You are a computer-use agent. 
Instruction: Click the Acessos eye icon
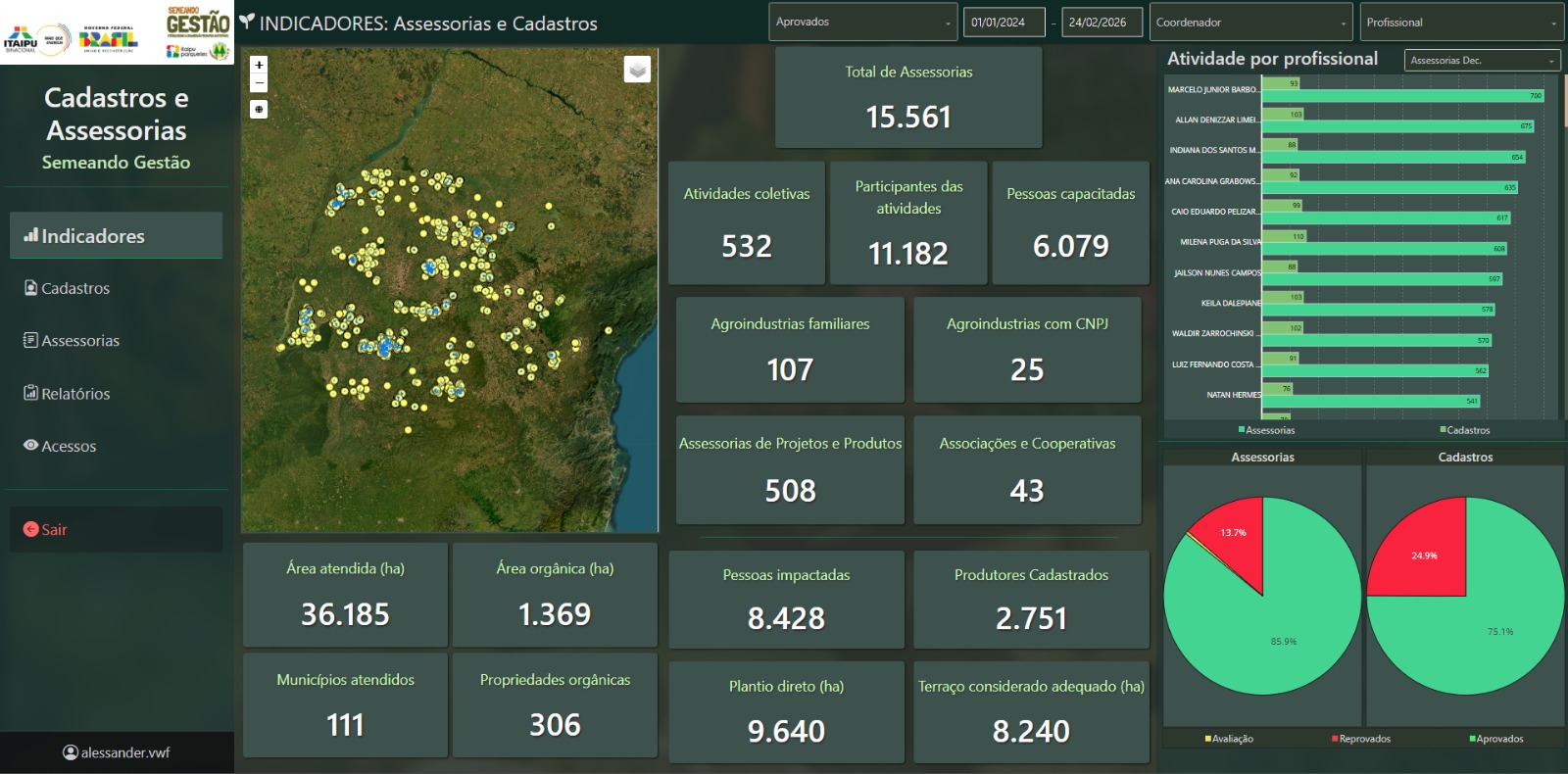30,446
